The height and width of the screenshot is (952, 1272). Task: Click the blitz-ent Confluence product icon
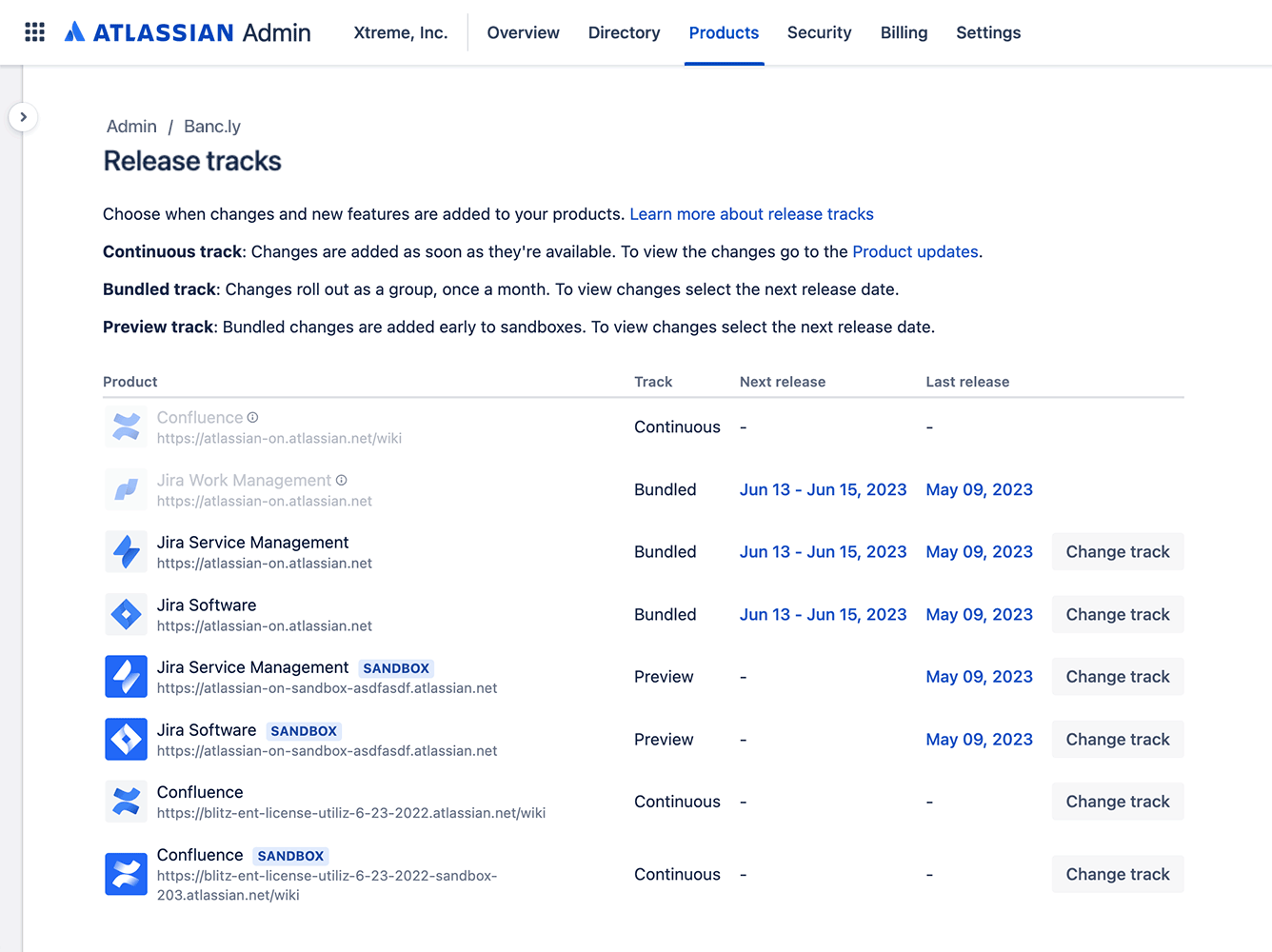click(126, 802)
